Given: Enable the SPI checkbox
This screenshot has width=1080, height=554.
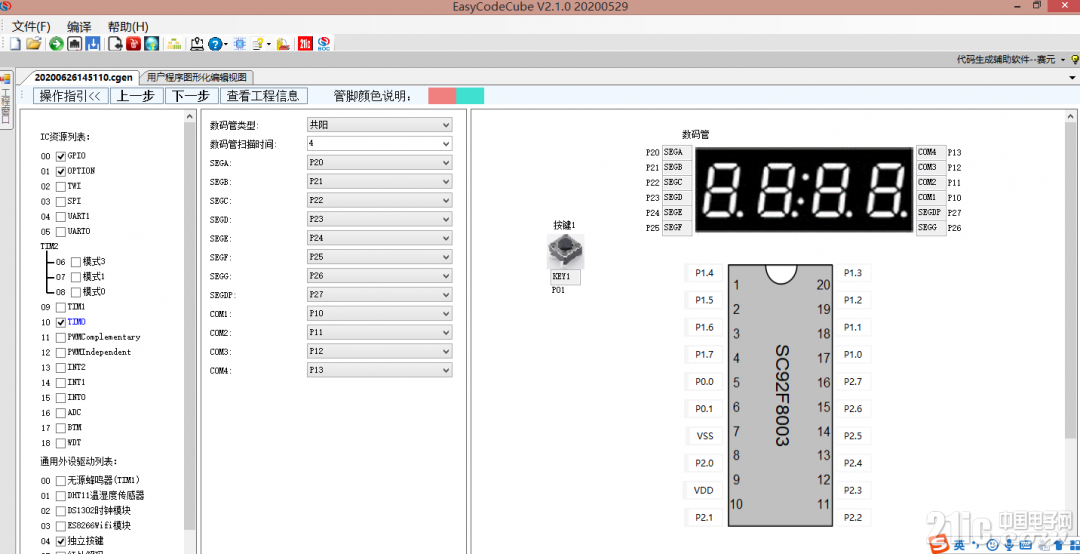Looking at the screenshot, I should coord(61,202).
